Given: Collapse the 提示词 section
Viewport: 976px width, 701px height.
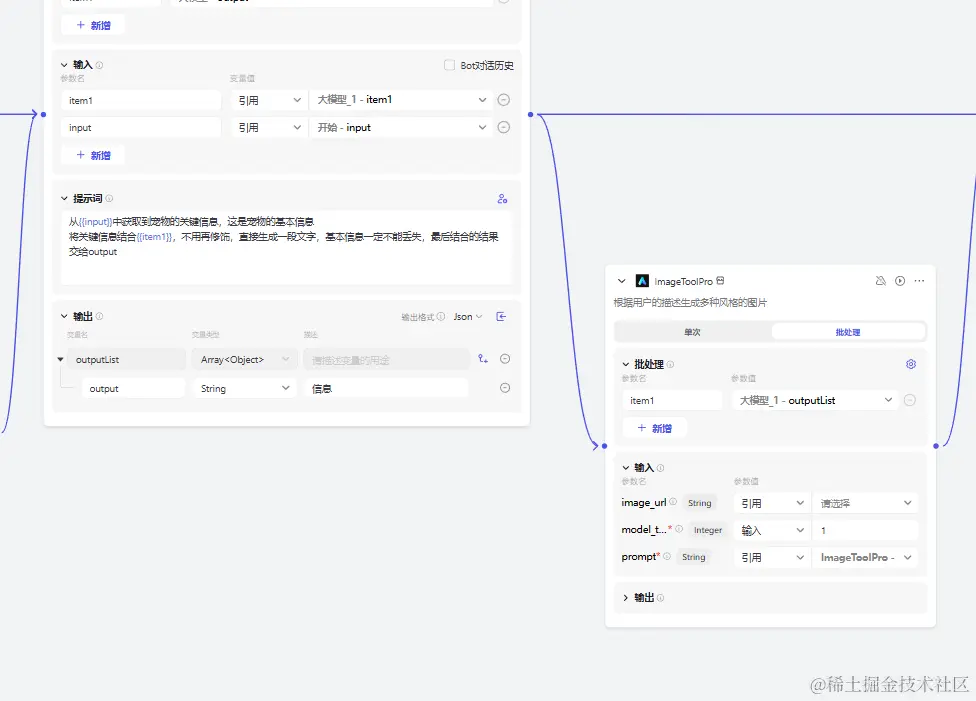Looking at the screenshot, I should [63, 199].
